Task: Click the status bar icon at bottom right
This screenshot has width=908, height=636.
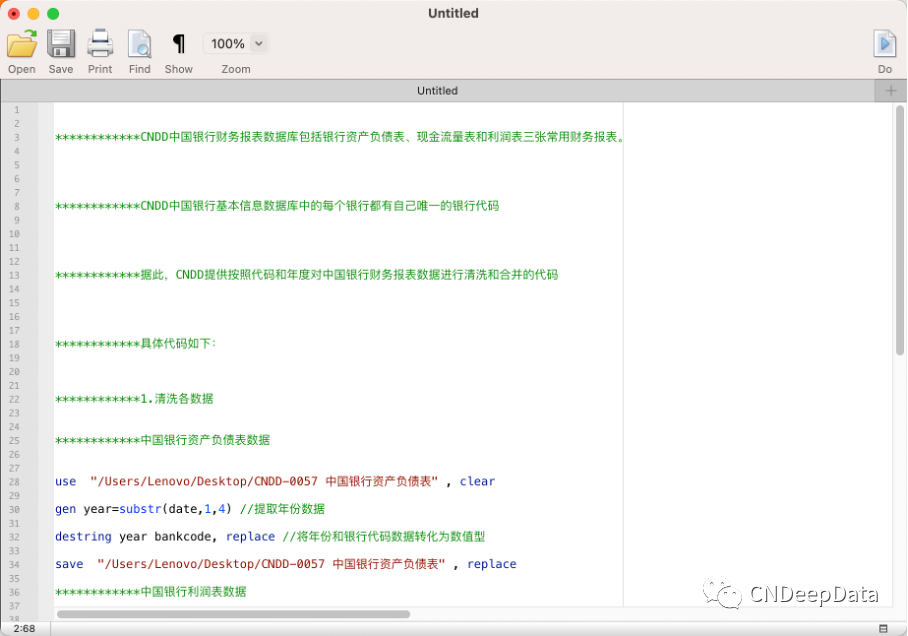Action: (x=883, y=628)
